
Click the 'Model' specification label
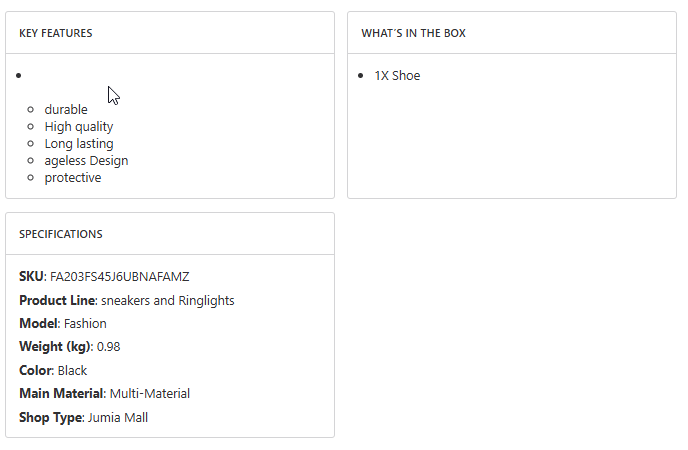39,323
